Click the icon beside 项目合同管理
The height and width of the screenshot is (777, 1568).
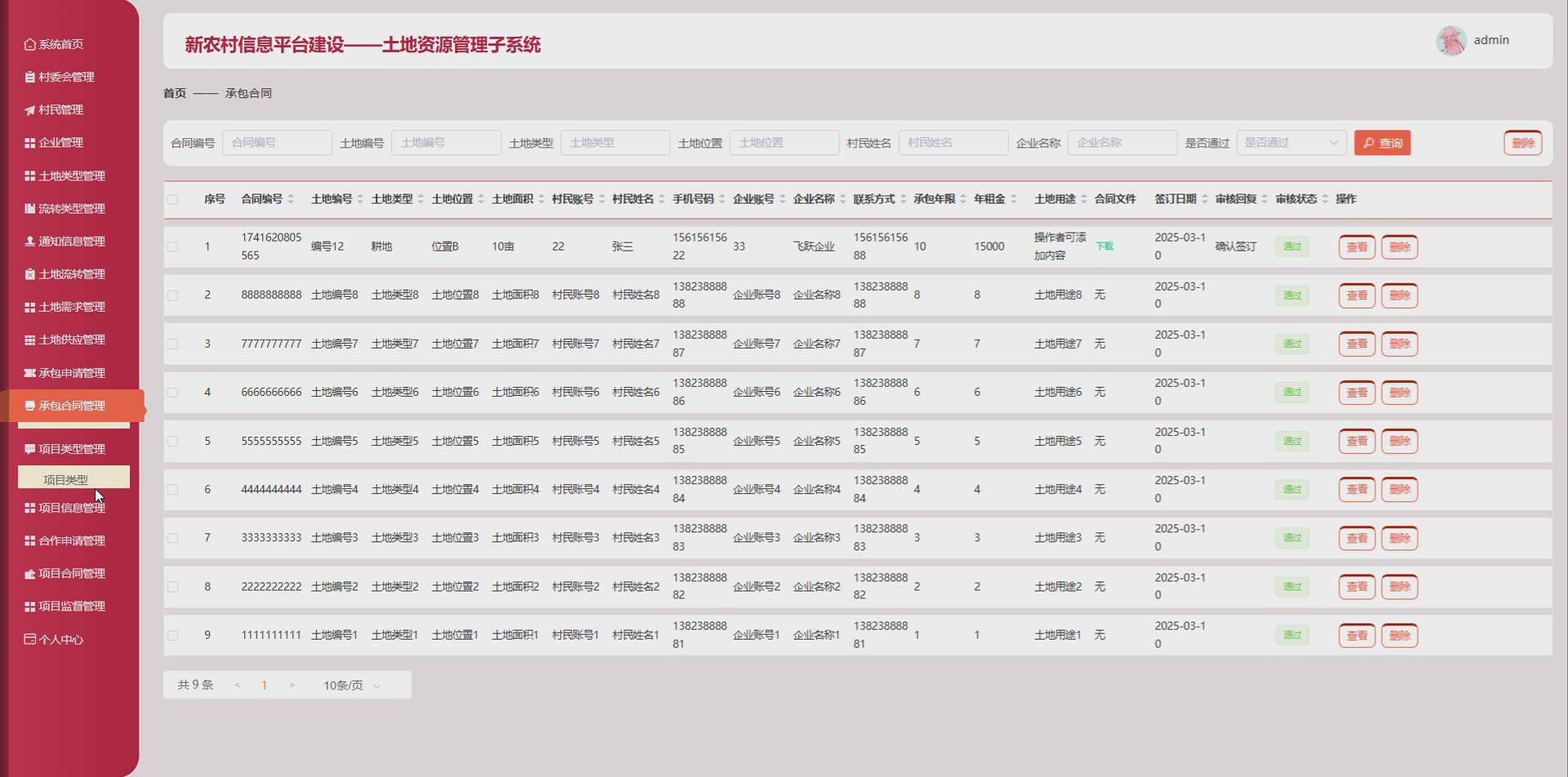[x=30, y=574]
